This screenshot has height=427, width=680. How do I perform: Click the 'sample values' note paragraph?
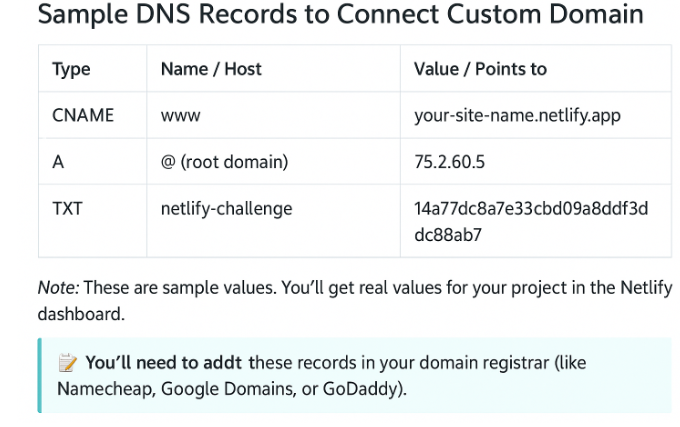[355, 301]
